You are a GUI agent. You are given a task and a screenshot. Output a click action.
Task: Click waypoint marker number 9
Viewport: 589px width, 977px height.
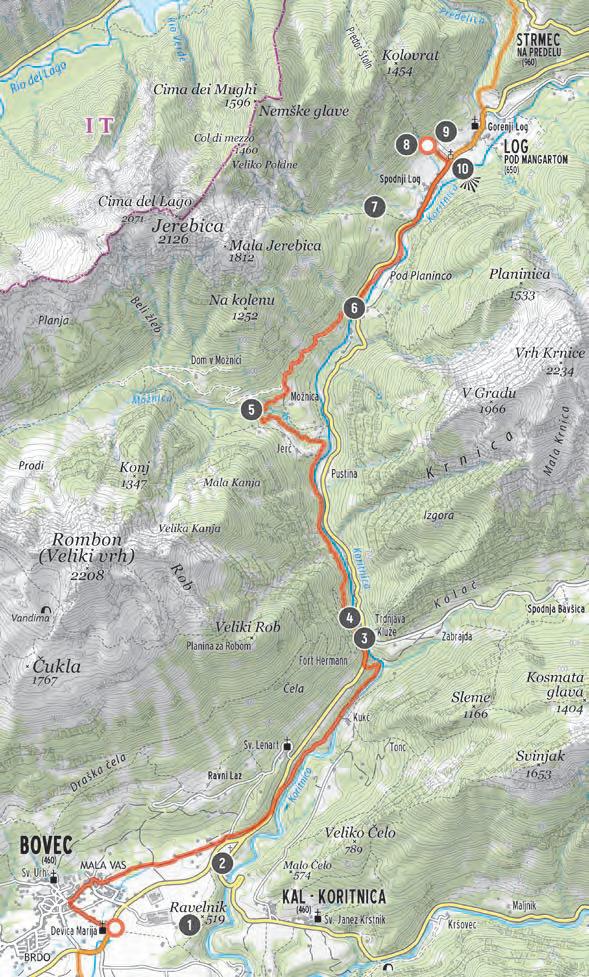pos(446,131)
